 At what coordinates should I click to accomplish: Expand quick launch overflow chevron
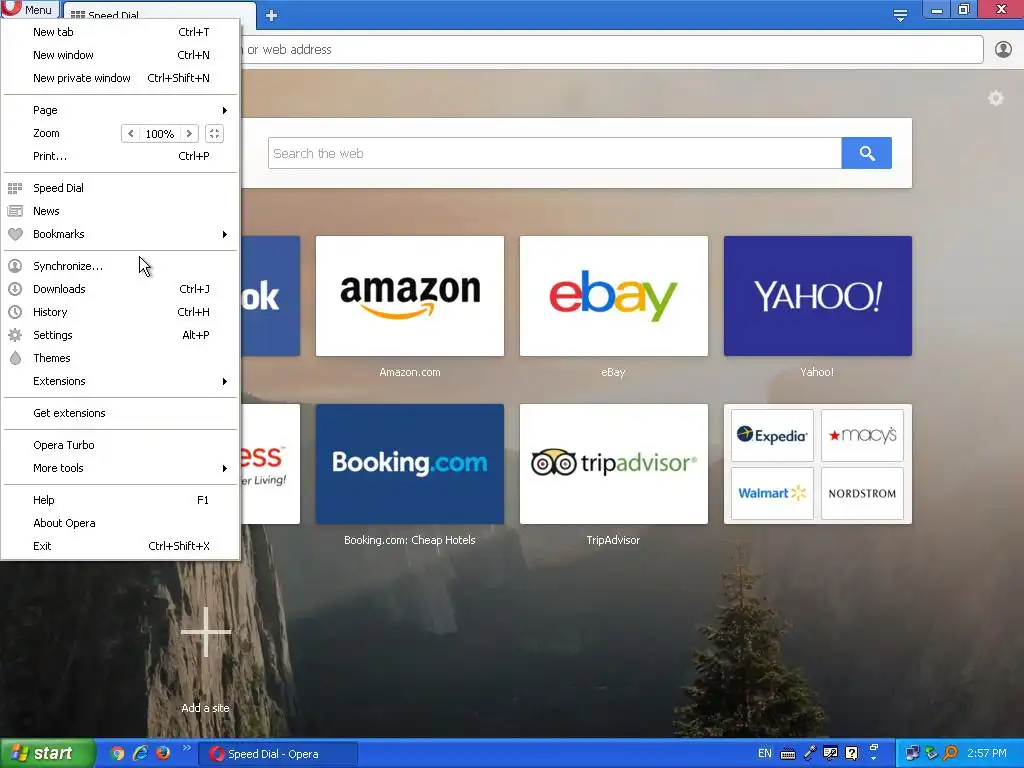[x=187, y=748]
